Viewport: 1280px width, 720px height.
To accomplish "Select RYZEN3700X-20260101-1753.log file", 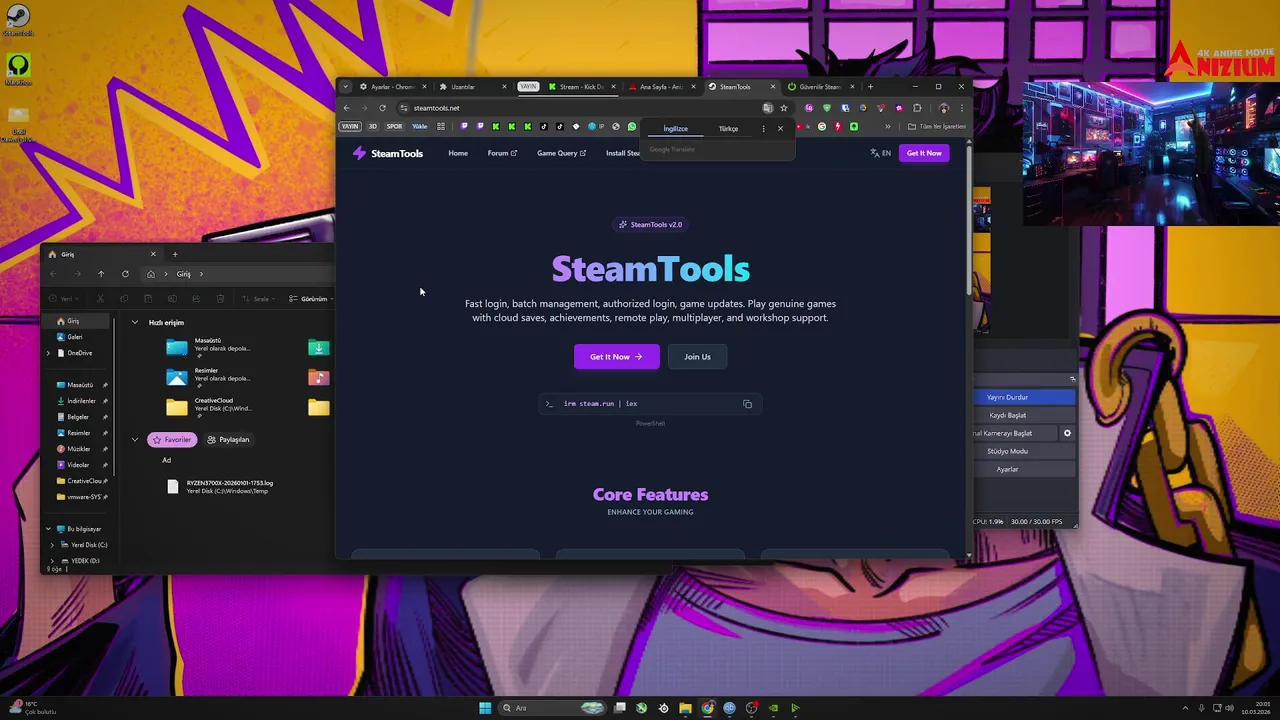I will pyautogui.click(x=222, y=487).
